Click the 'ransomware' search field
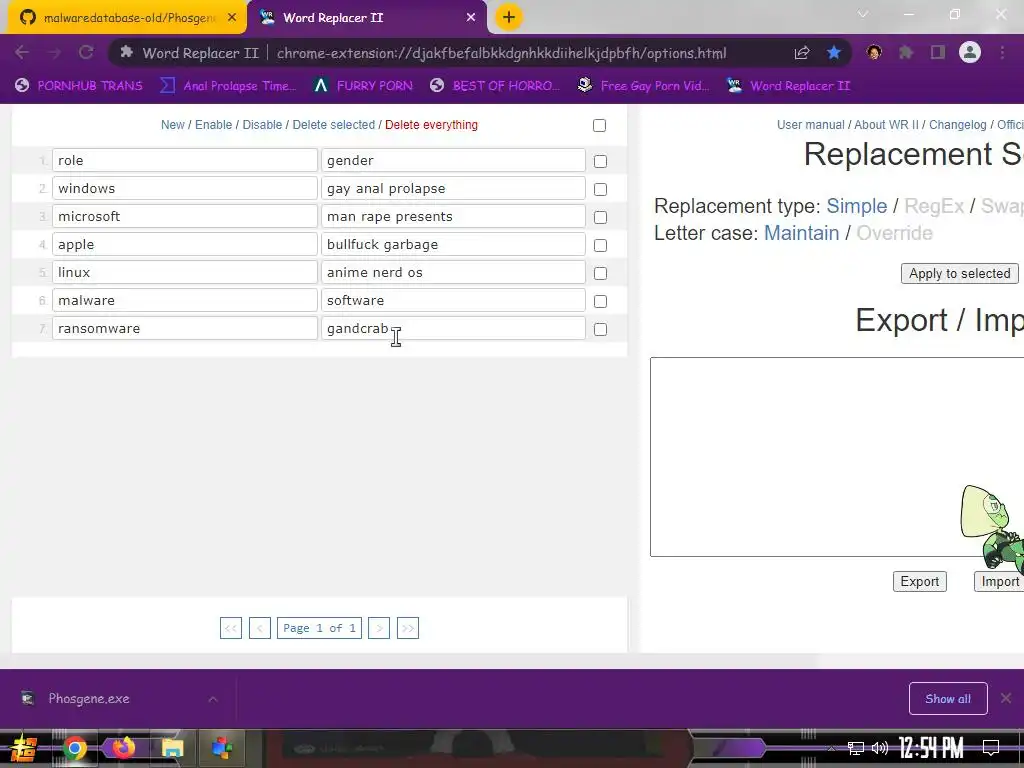Viewport: 1024px width, 768px height. click(185, 328)
